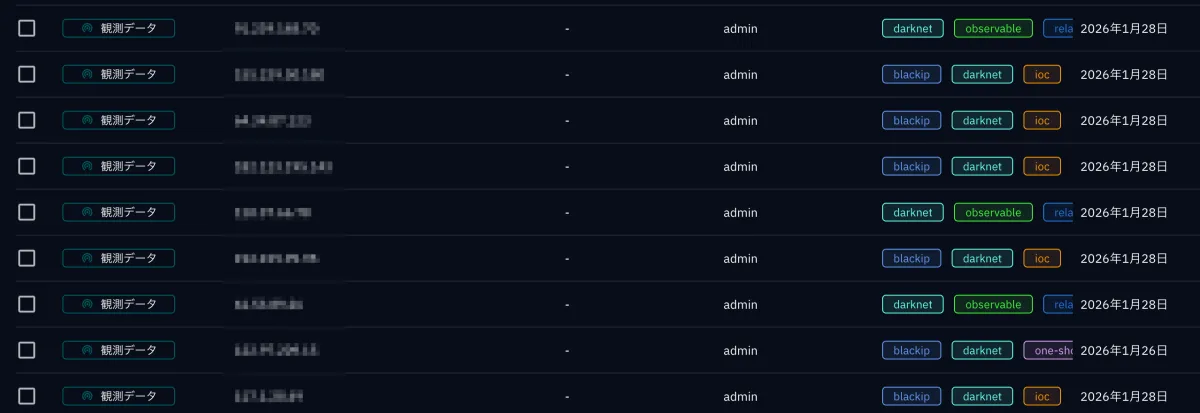Click the 観測データ icon in the sixth row

87,258
